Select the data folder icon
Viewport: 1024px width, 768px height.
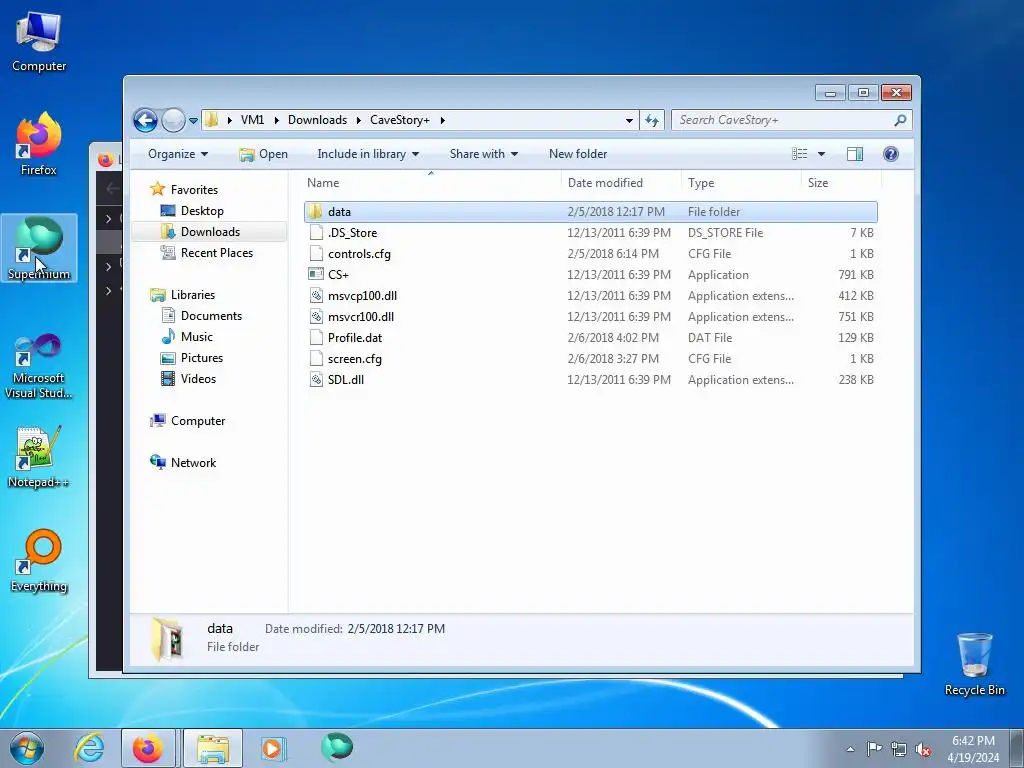pos(315,212)
